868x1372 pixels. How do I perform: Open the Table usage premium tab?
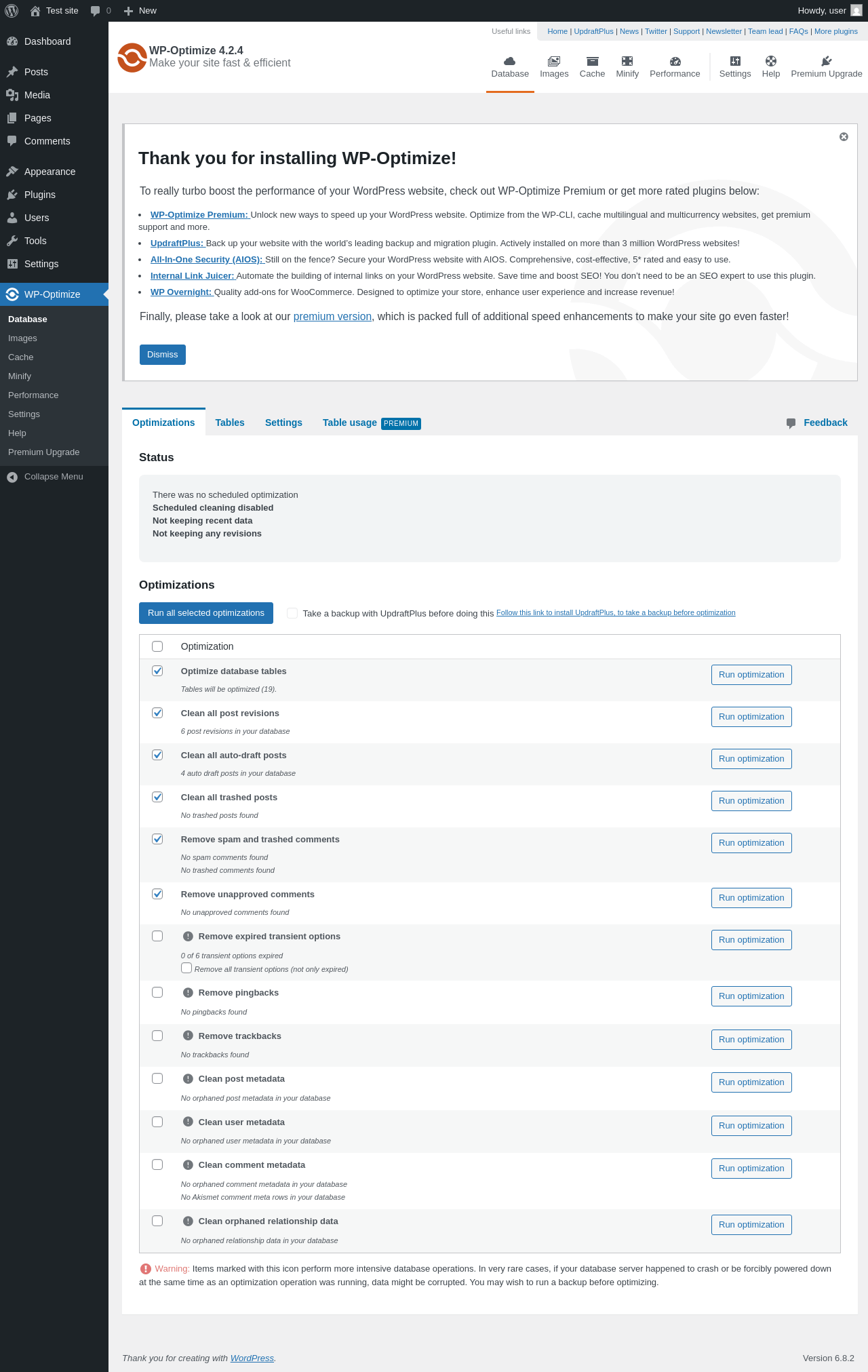click(x=372, y=423)
